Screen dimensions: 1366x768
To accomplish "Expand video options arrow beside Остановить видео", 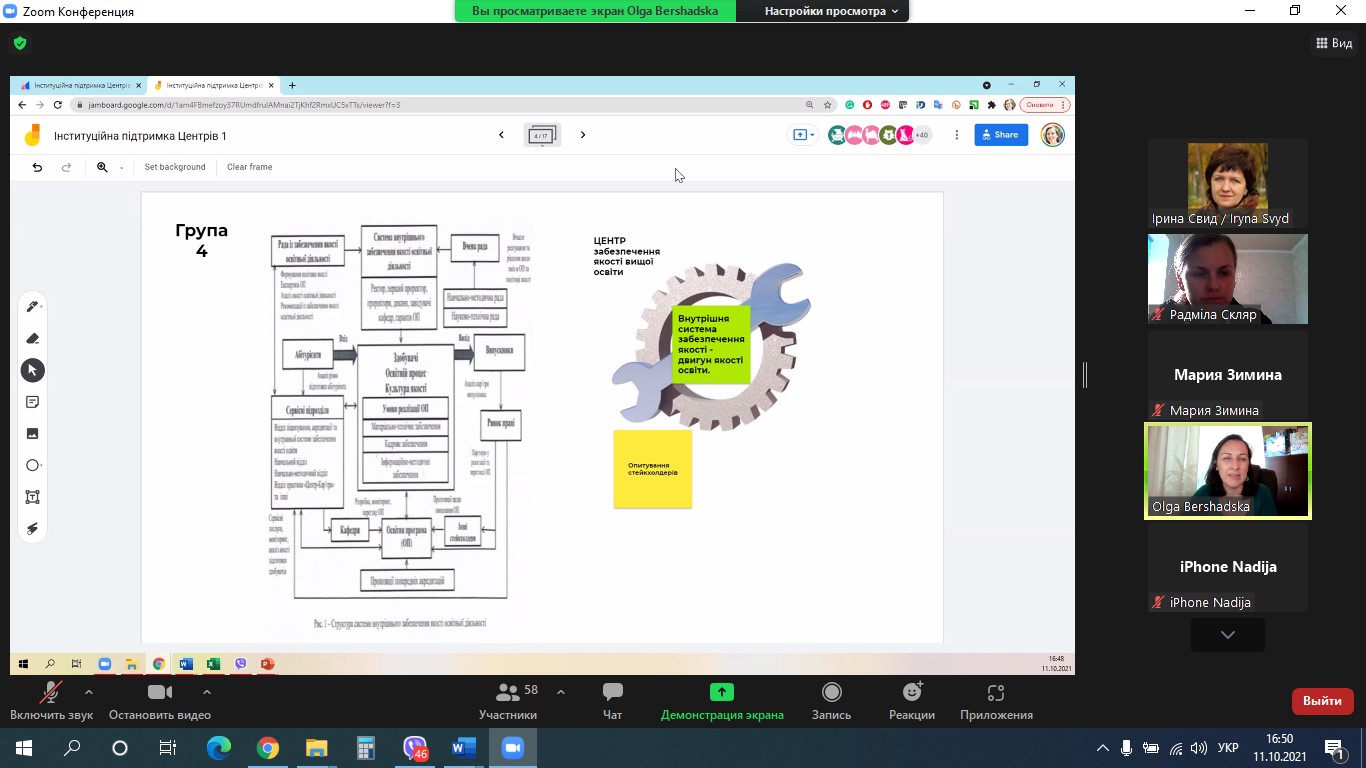I will (x=207, y=692).
